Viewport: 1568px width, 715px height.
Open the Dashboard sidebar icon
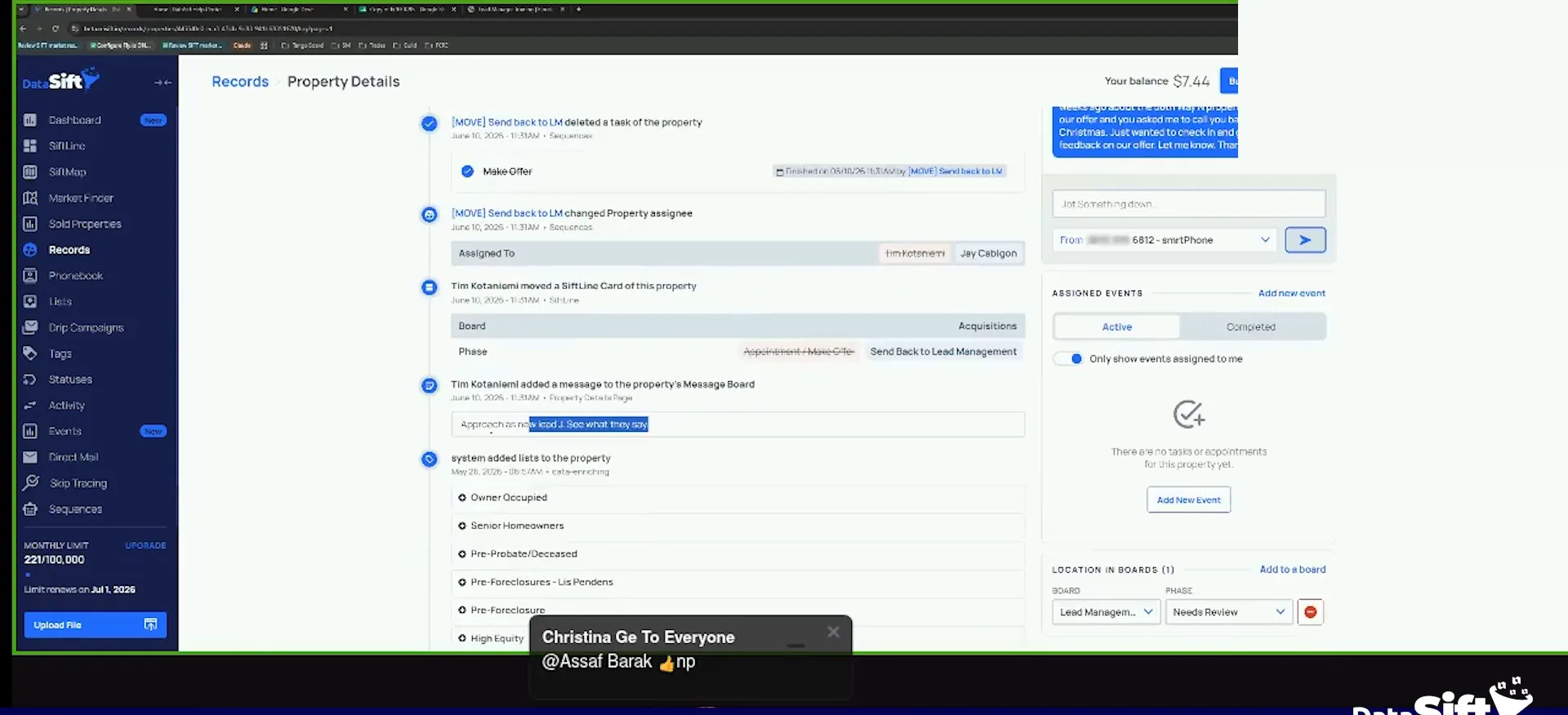click(30, 120)
